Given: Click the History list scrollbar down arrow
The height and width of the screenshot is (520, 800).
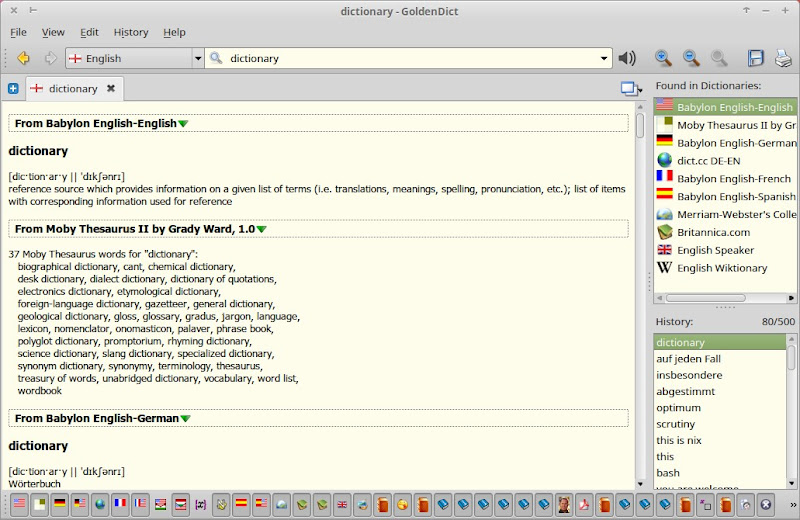Looking at the screenshot, I should (x=791, y=483).
